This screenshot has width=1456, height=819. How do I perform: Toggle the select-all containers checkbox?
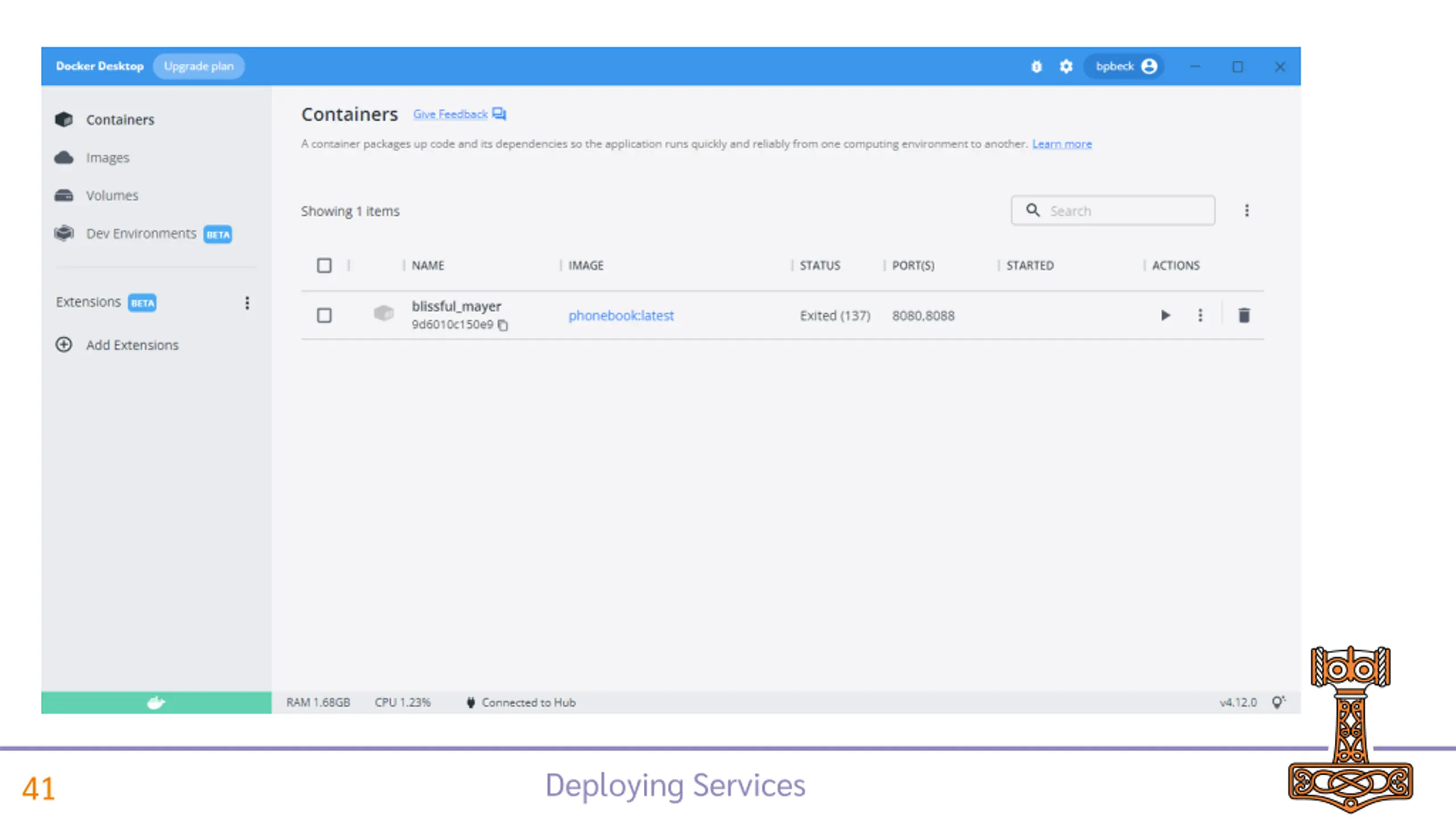pos(324,266)
